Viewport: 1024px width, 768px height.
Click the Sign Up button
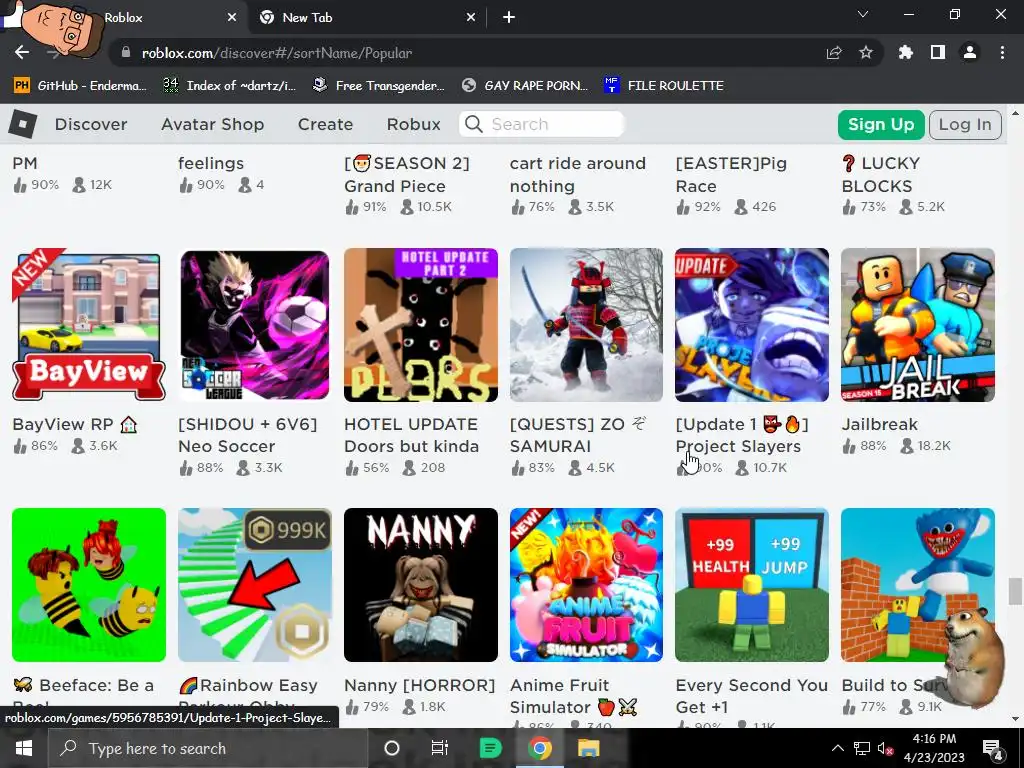pyautogui.click(x=881, y=124)
